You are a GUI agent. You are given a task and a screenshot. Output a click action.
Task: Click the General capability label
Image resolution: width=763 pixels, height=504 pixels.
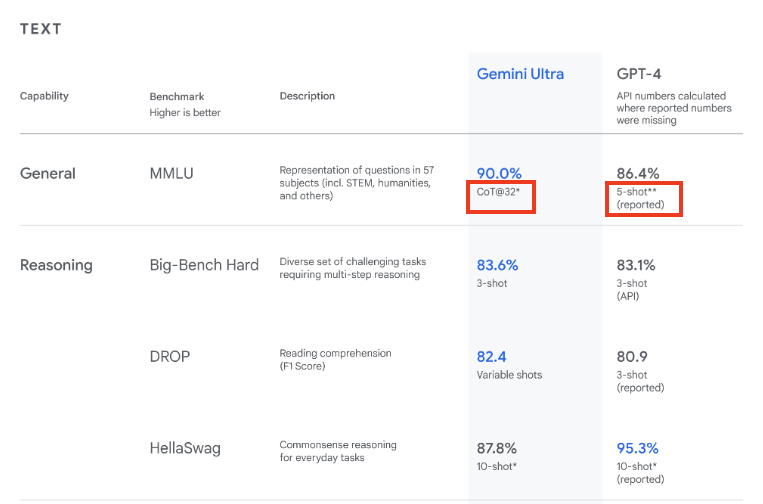click(48, 173)
